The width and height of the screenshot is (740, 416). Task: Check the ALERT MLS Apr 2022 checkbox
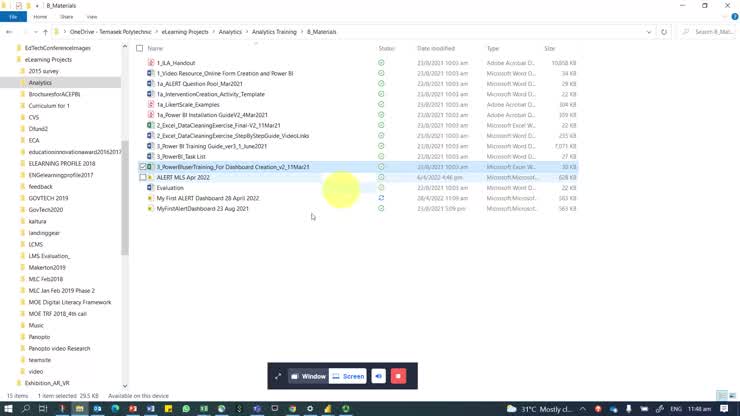(x=143, y=177)
